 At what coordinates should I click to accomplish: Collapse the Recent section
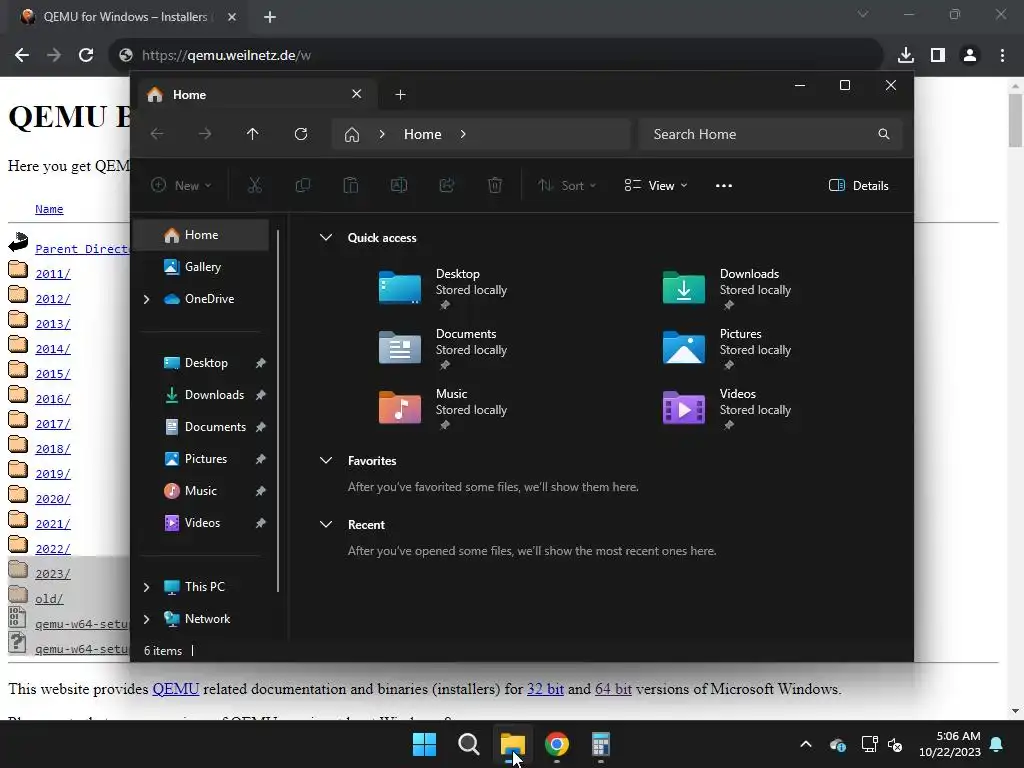(326, 524)
